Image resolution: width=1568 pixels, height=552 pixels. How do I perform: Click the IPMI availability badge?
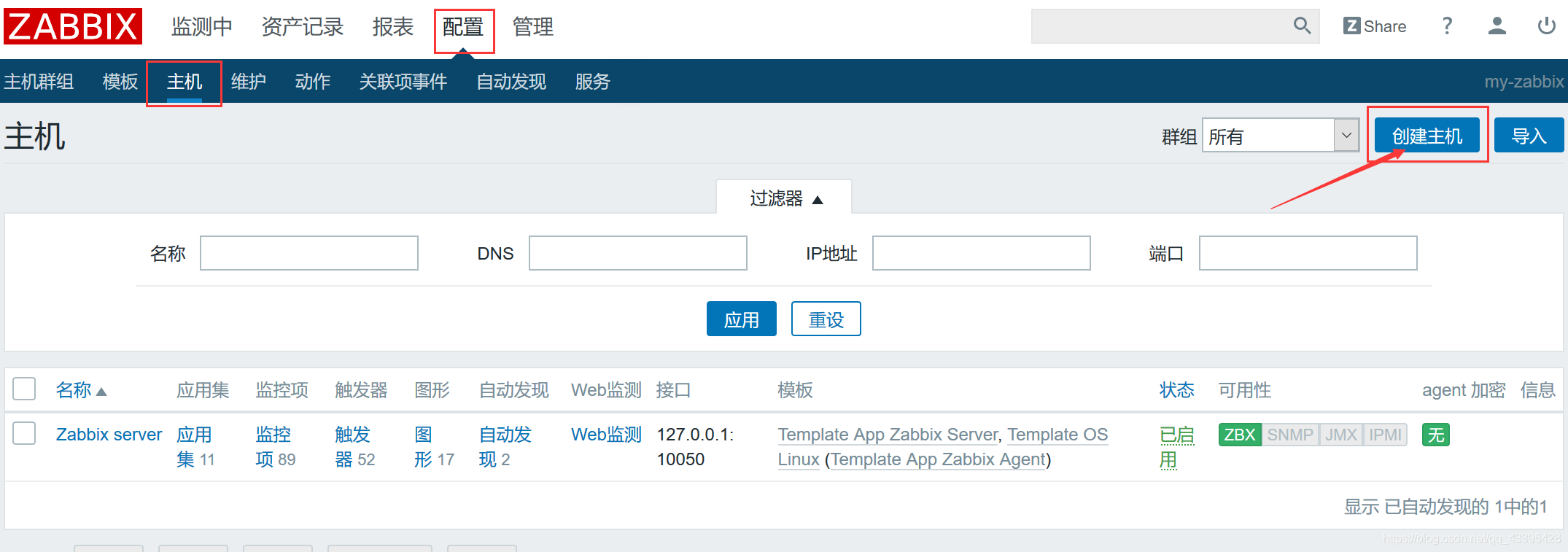tap(1385, 435)
